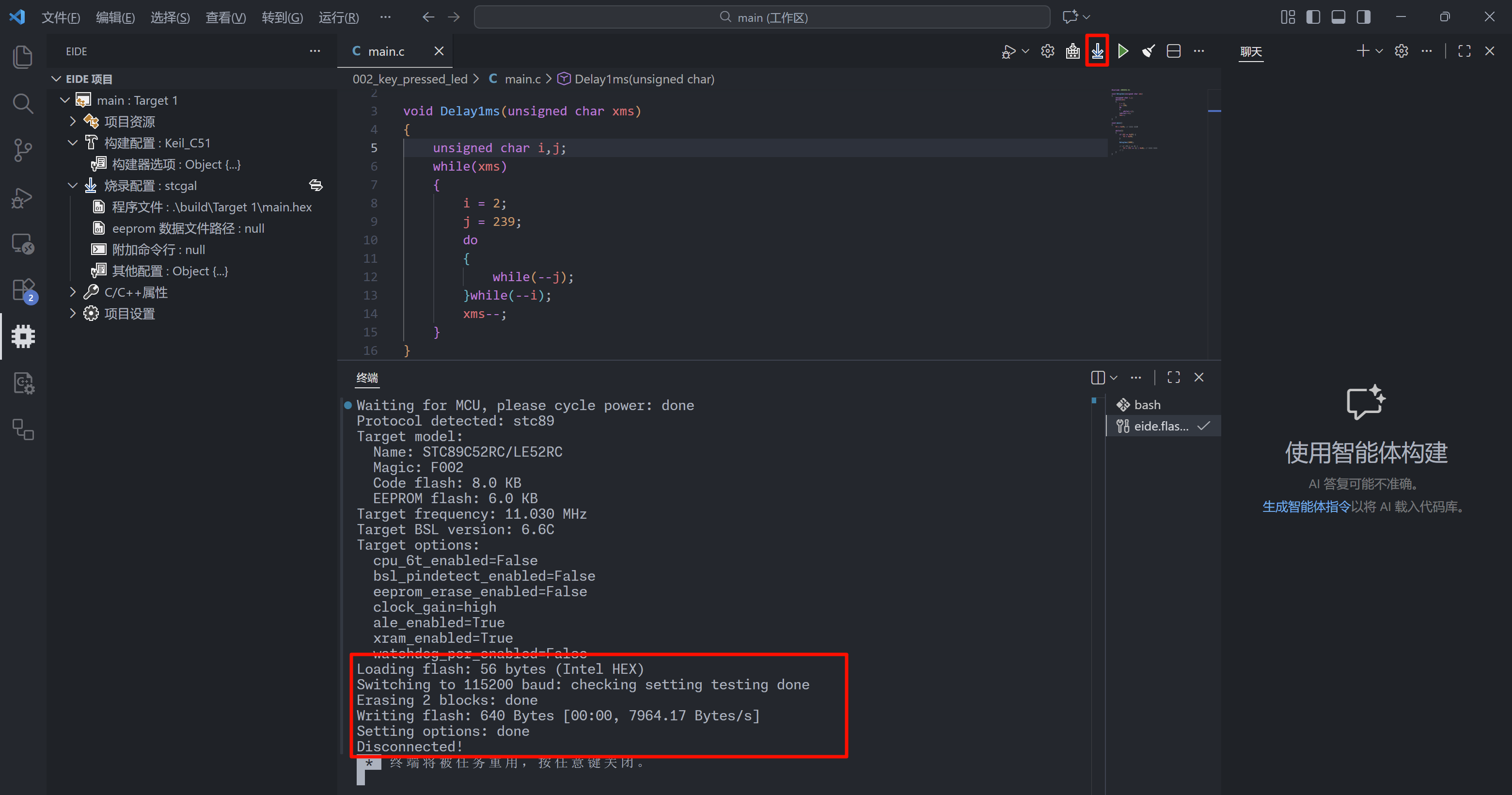Expand the 项目资源 tree node
The image size is (1512, 795).
click(73, 122)
